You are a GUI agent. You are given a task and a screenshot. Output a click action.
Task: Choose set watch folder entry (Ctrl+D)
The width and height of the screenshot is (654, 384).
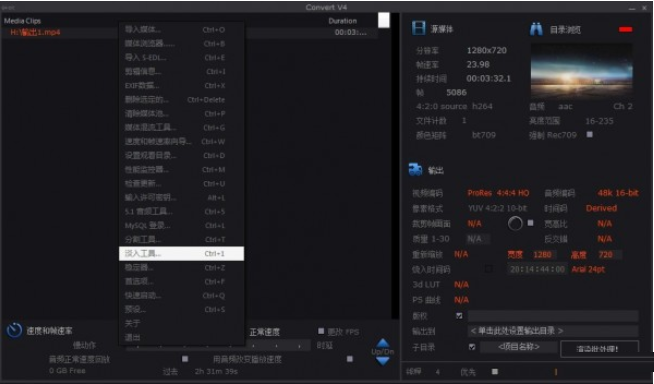(x=181, y=156)
